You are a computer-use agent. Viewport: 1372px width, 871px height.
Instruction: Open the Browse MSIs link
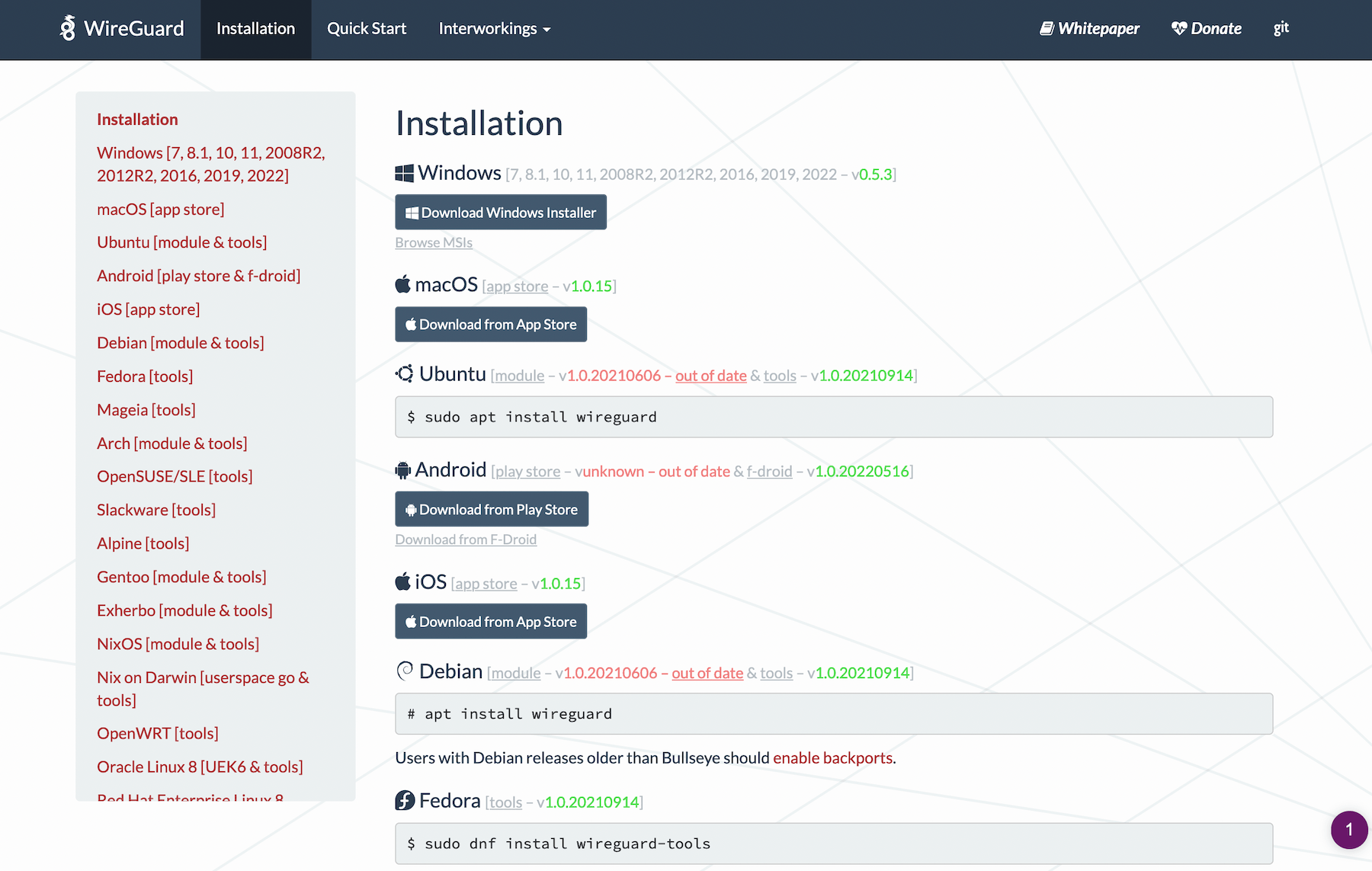[434, 242]
